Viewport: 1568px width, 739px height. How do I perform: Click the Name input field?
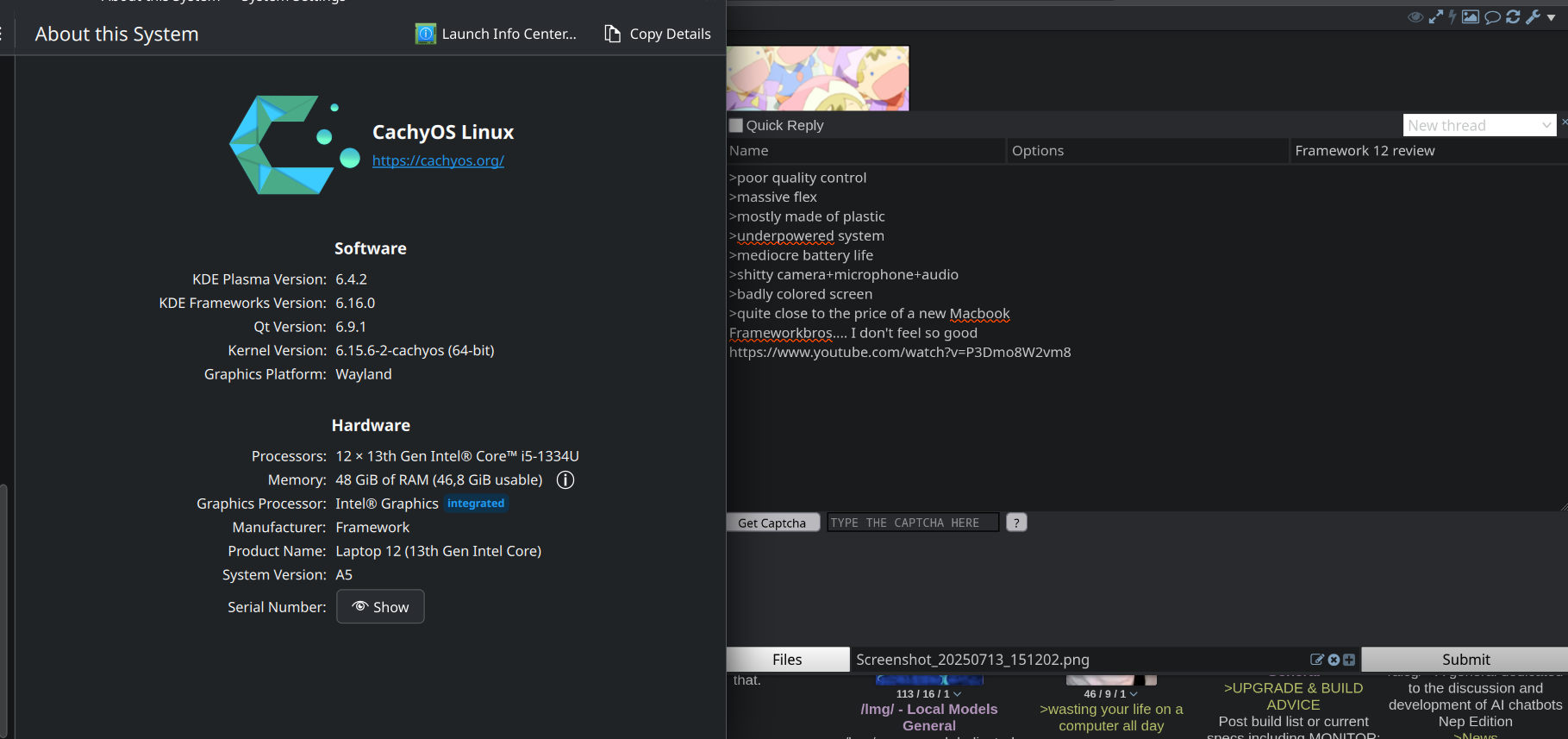click(x=865, y=151)
